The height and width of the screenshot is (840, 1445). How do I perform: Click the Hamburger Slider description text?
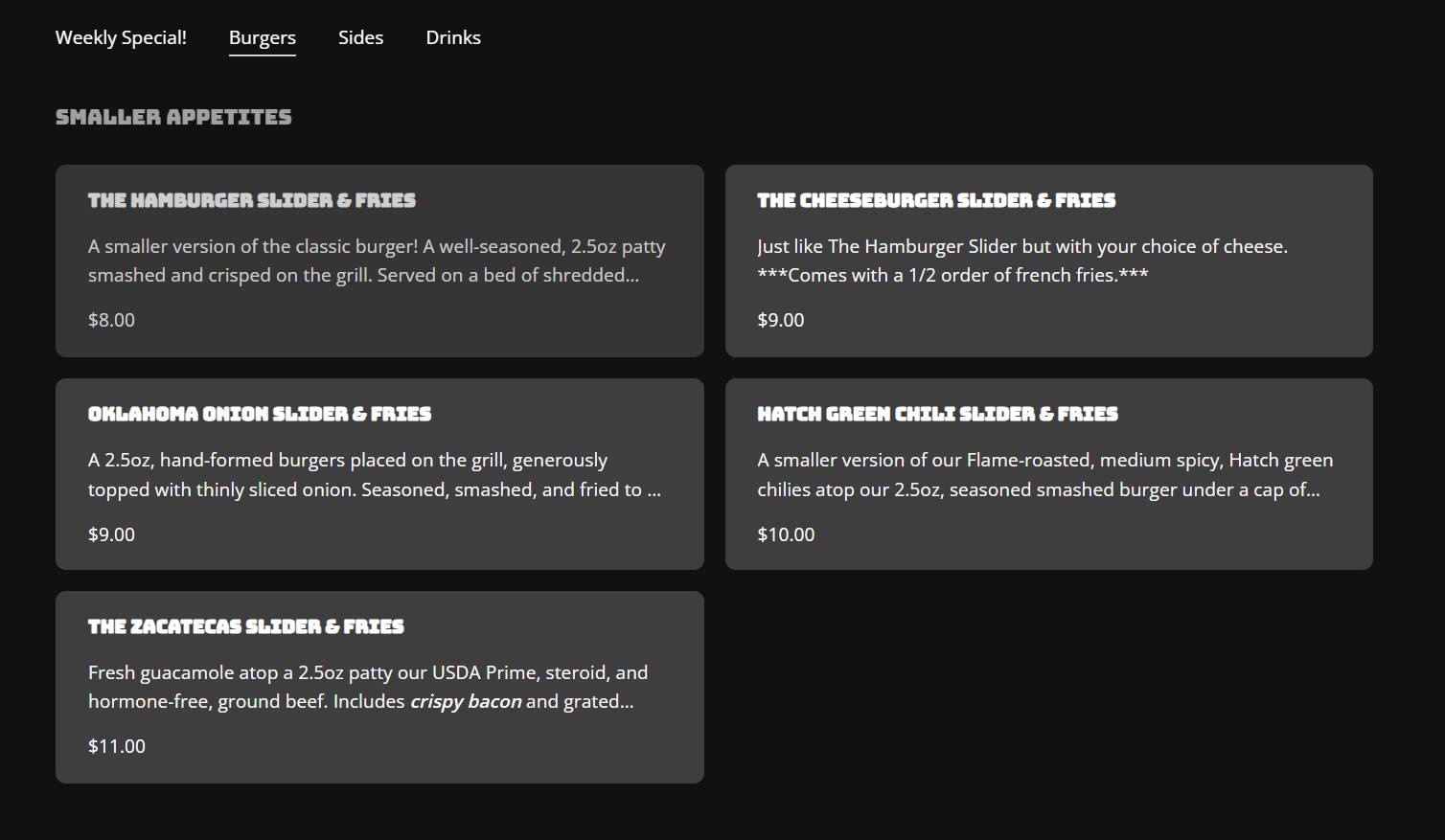pos(377,261)
